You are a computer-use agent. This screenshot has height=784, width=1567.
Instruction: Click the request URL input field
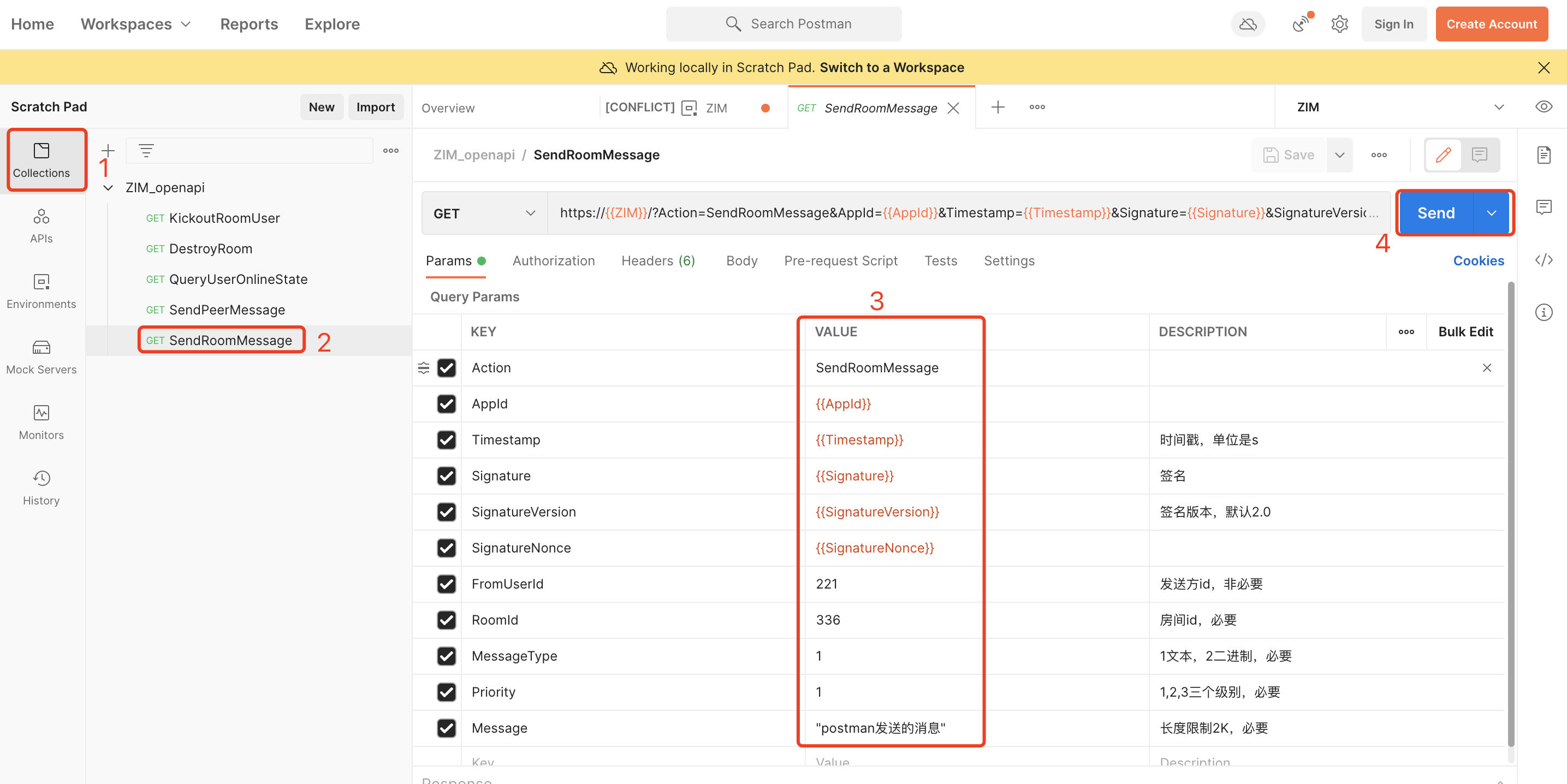point(969,213)
